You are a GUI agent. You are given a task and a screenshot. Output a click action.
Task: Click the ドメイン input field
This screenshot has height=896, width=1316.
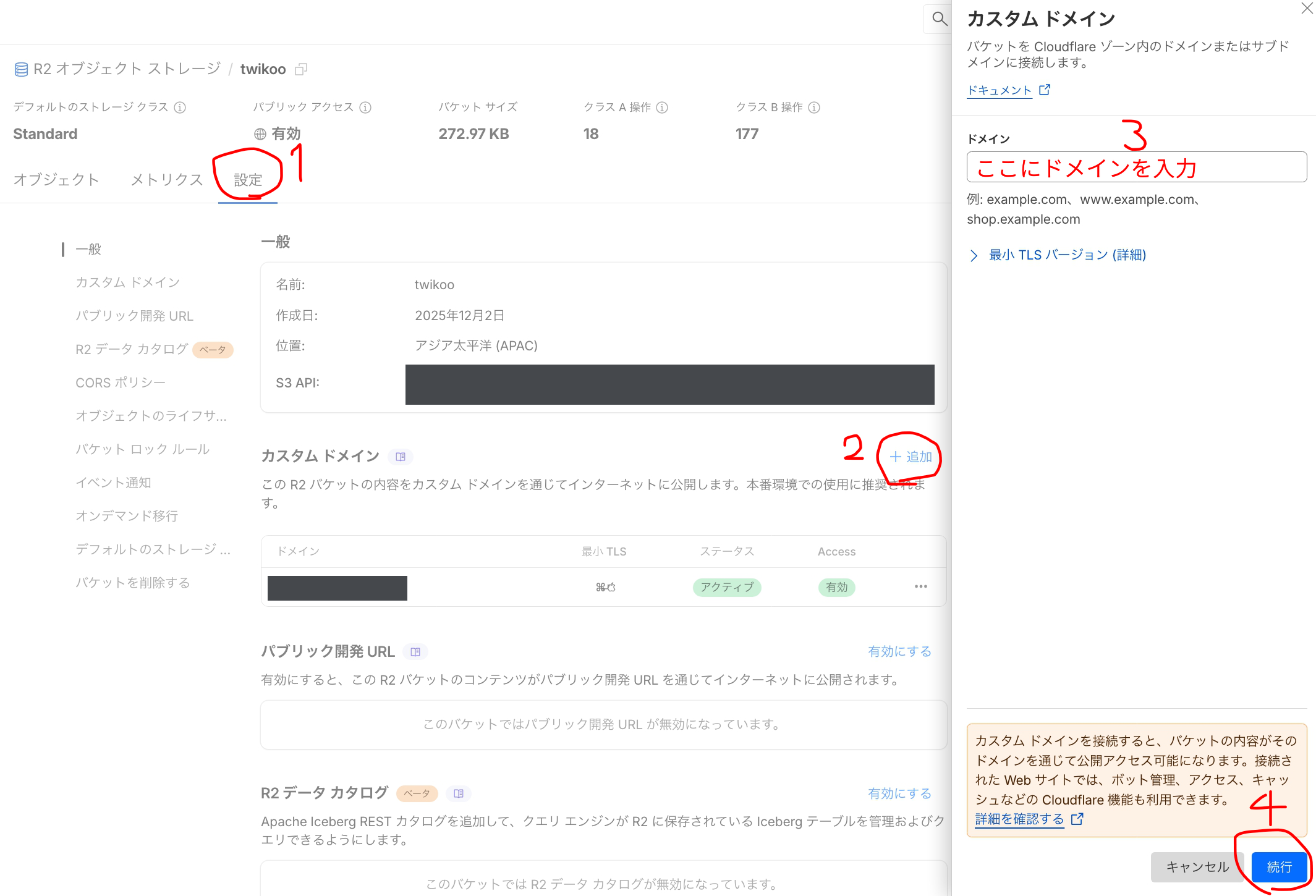pyautogui.click(x=1136, y=167)
